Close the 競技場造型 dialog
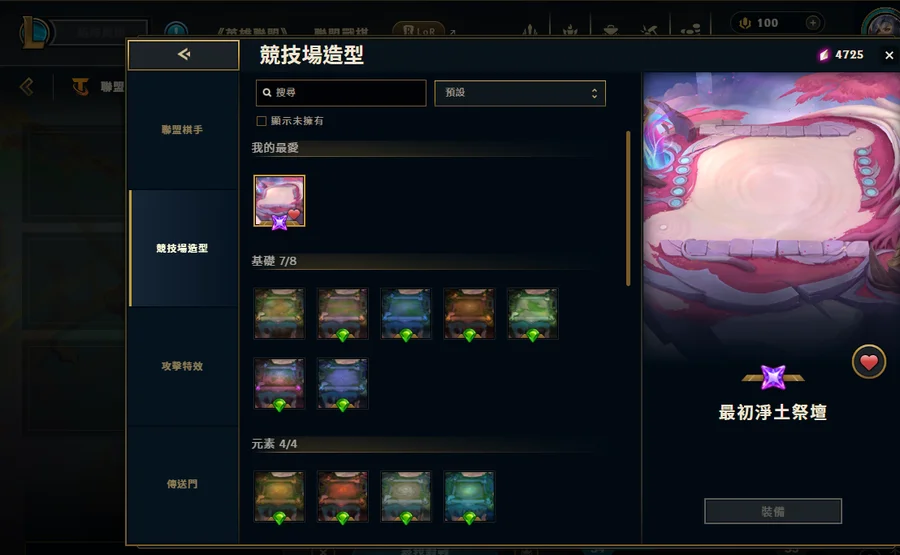900x555 pixels. pyautogui.click(x=889, y=55)
